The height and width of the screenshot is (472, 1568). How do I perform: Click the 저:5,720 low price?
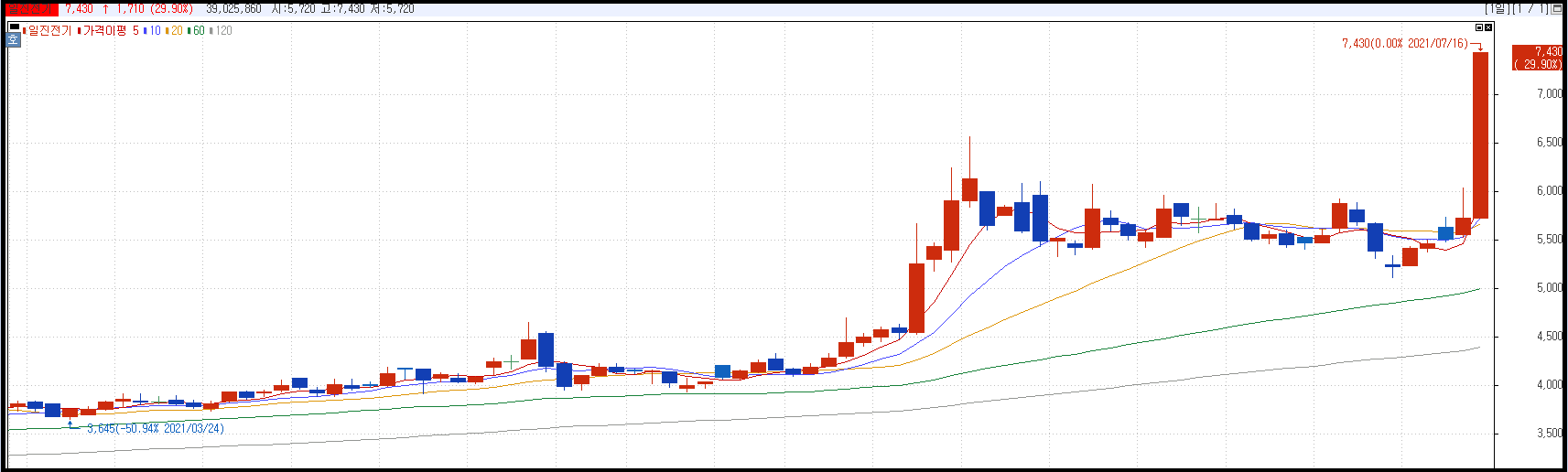[x=394, y=8]
